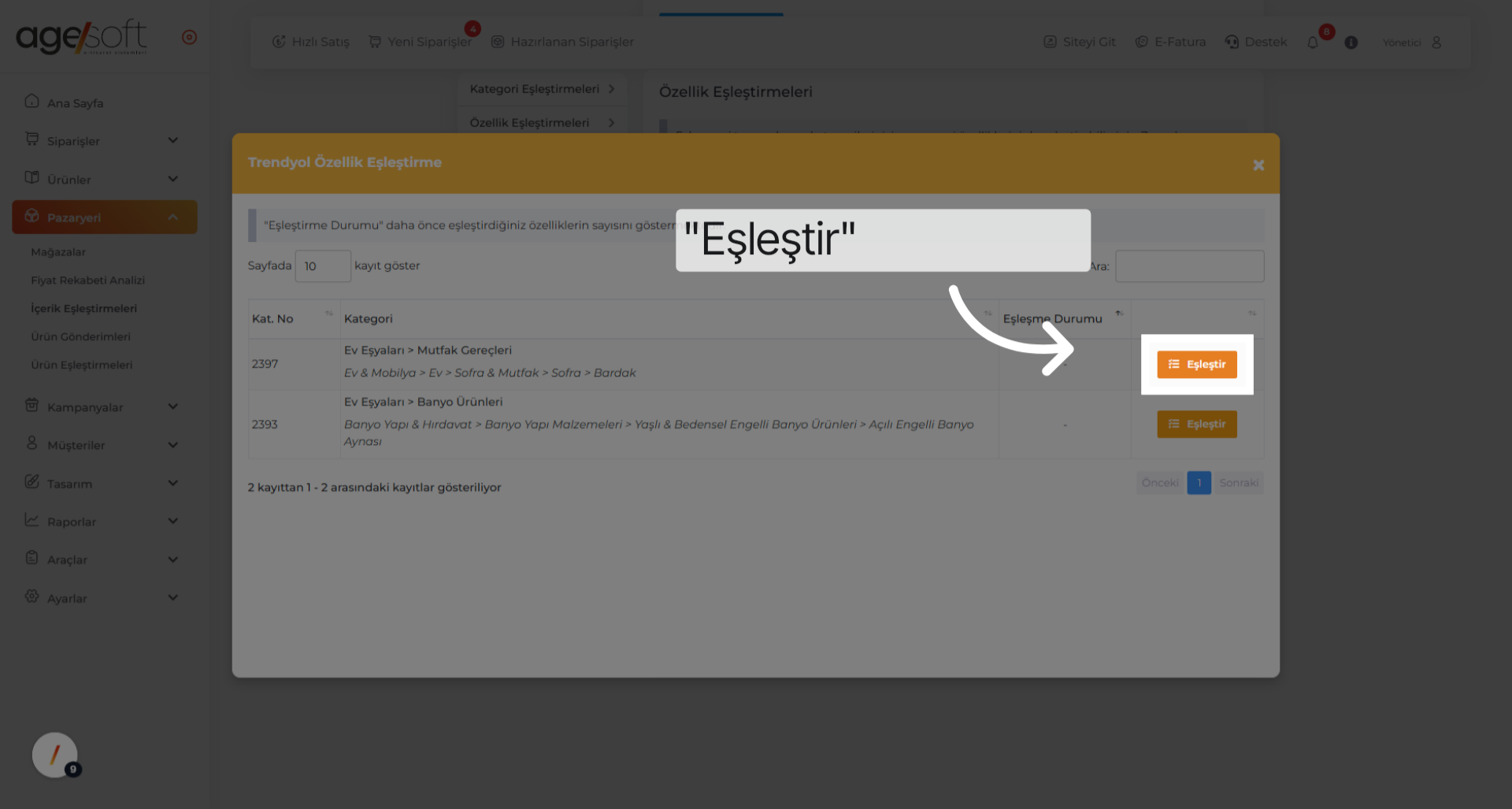This screenshot has height=809, width=1512.
Task: Expand Araçlar chevron
Action: point(173,559)
